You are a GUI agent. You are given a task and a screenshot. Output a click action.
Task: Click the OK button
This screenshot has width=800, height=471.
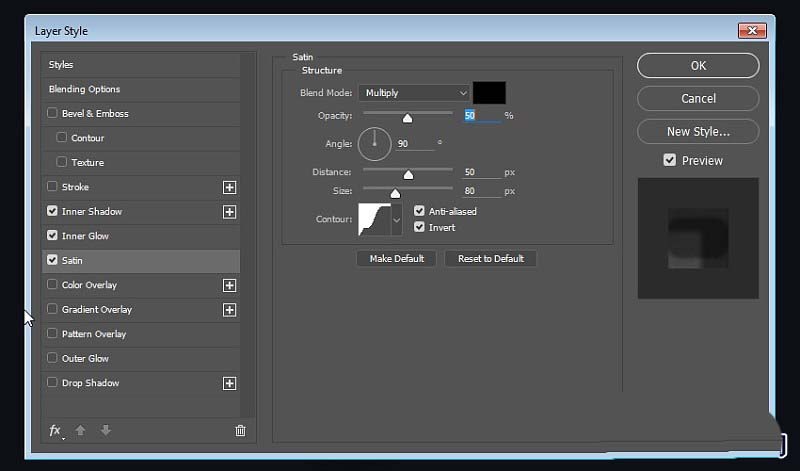(698, 66)
